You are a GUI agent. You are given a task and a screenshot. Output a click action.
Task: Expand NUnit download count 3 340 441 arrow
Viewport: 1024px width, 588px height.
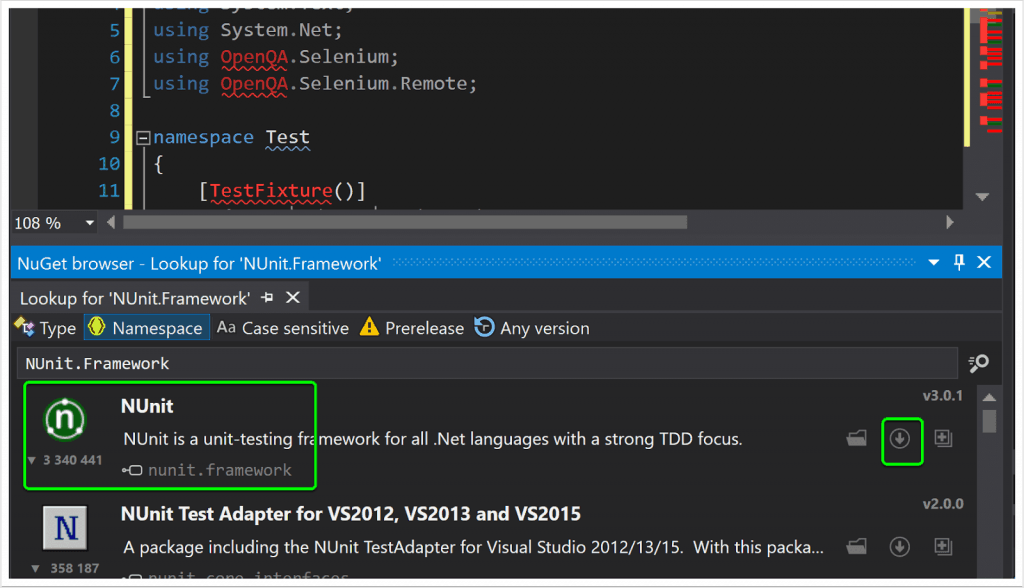(31, 461)
